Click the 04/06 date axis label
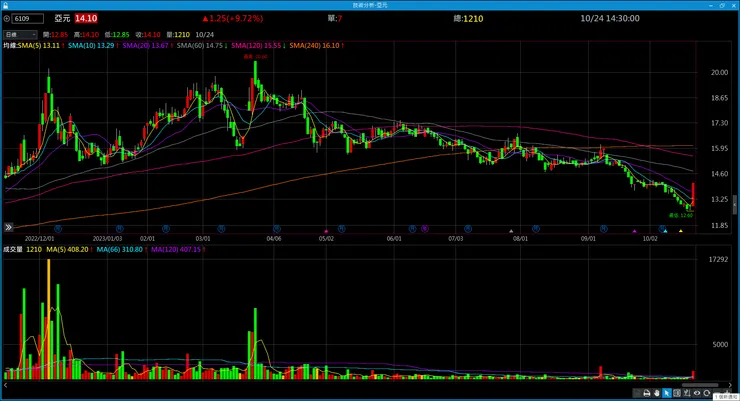 274,239
